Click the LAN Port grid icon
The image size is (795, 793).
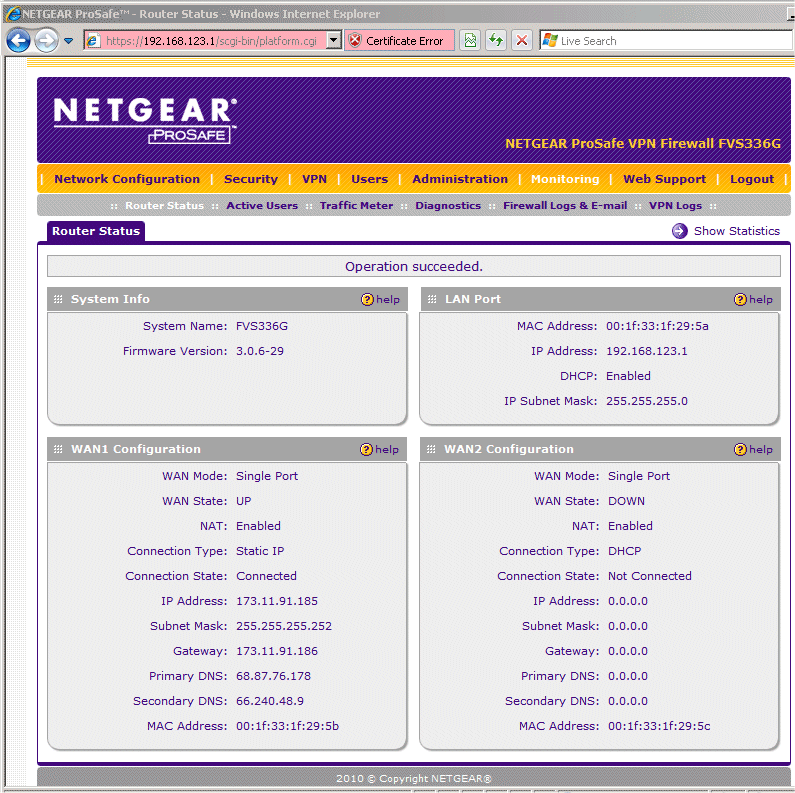[432, 299]
